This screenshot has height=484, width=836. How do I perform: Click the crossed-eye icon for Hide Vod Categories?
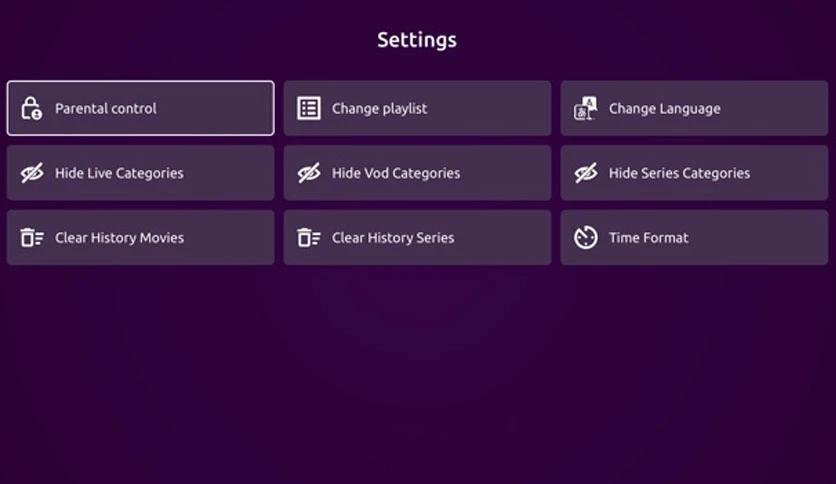[309, 173]
